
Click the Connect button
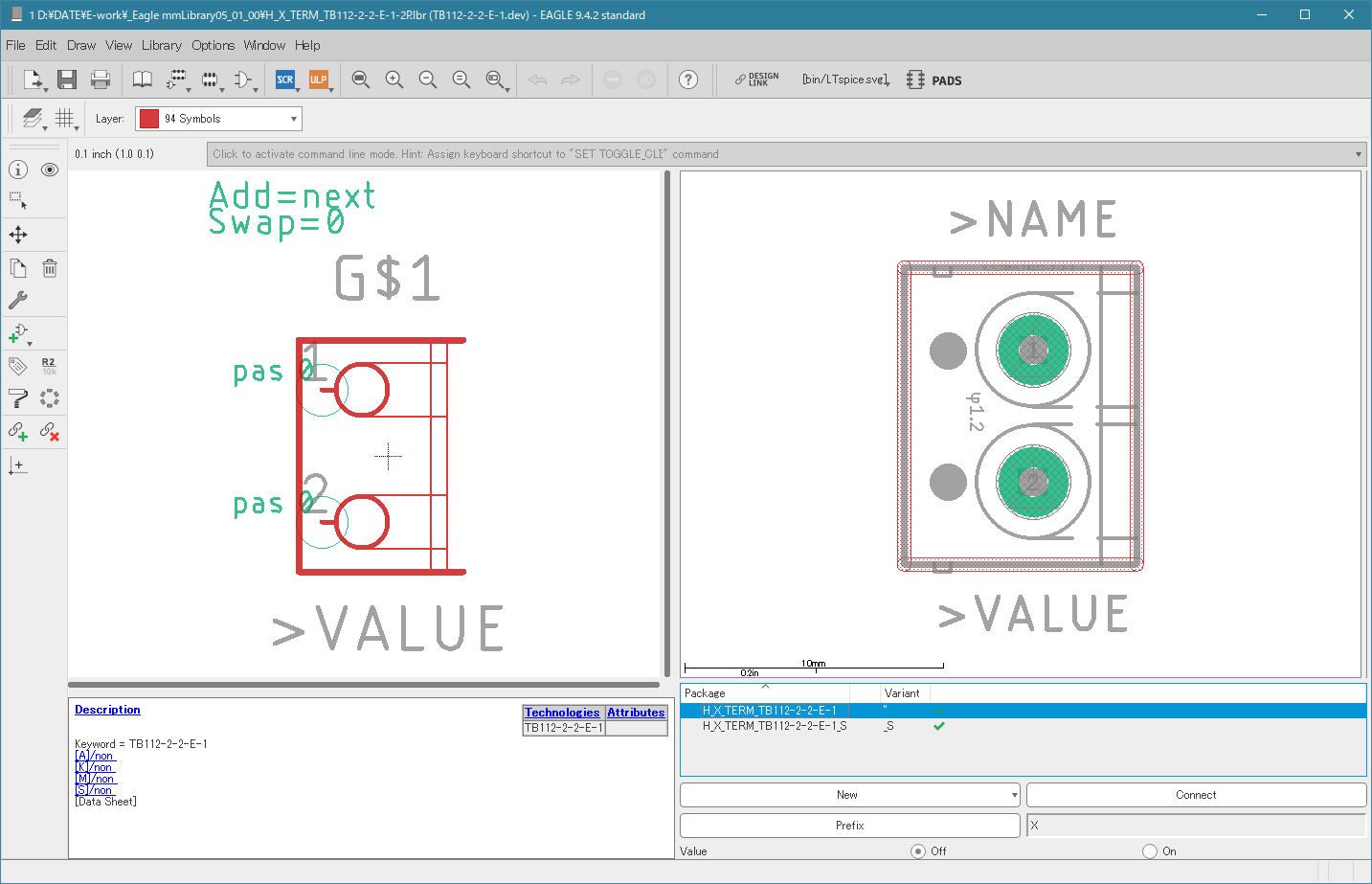click(x=1196, y=795)
